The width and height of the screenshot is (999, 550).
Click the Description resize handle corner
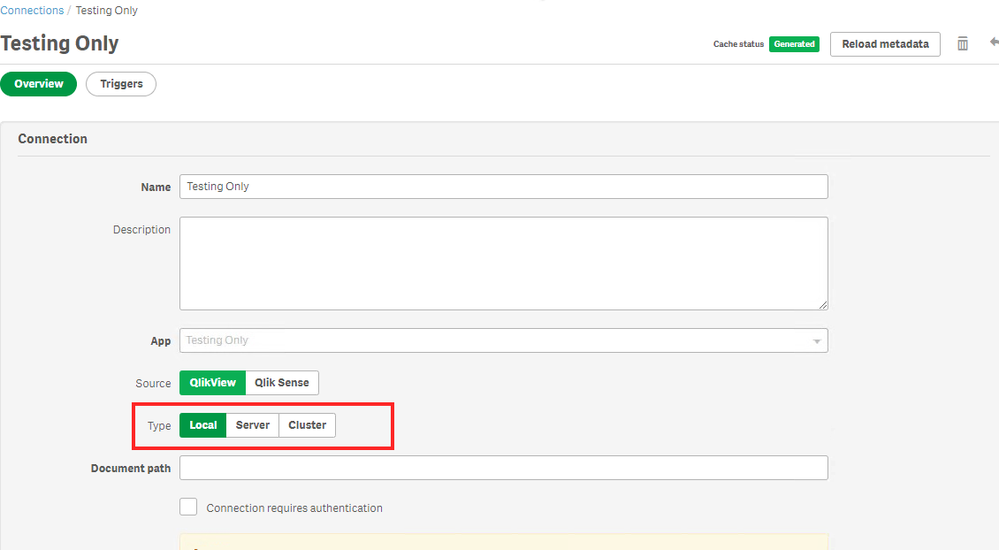click(823, 305)
